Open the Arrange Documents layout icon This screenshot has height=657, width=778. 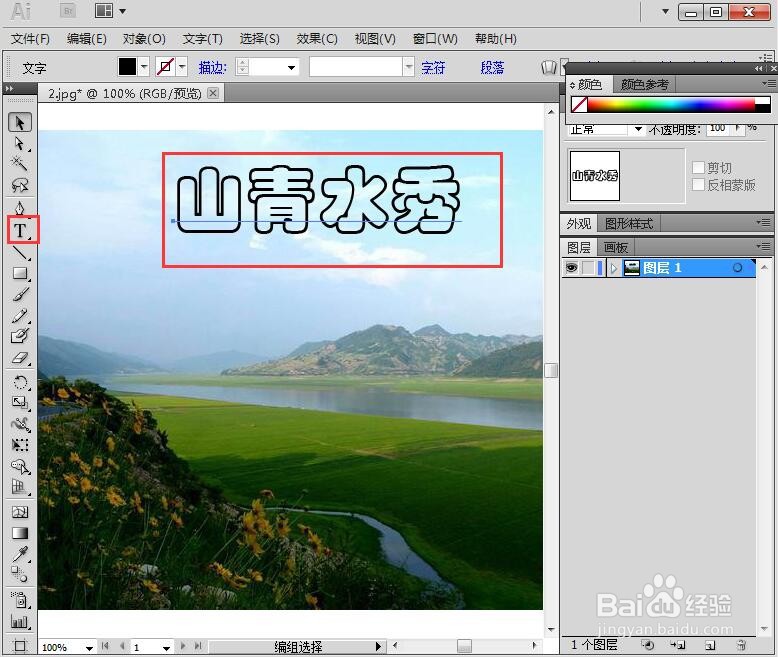click(x=104, y=11)
